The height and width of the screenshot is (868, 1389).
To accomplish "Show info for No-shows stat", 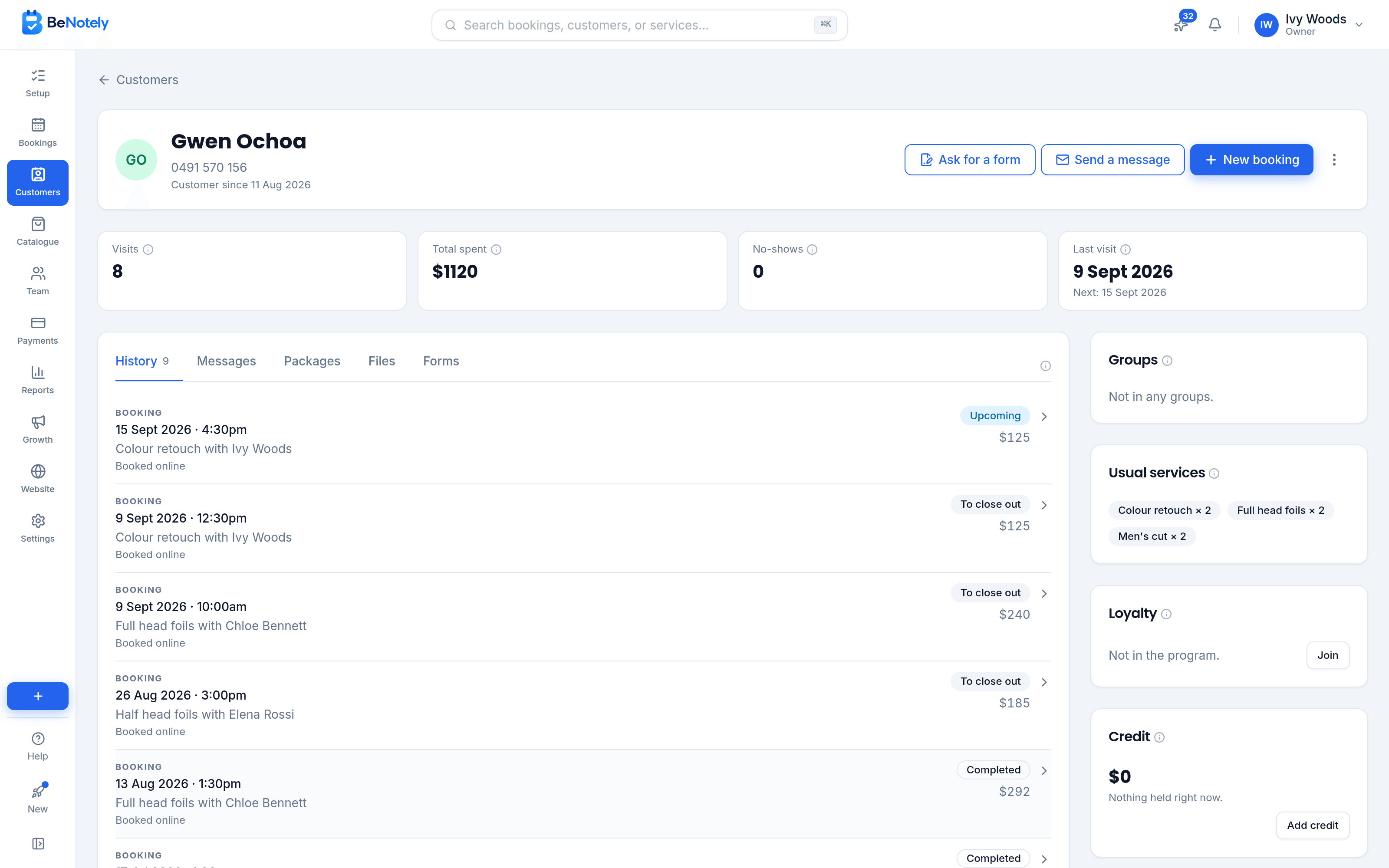I will coord(812,249).
